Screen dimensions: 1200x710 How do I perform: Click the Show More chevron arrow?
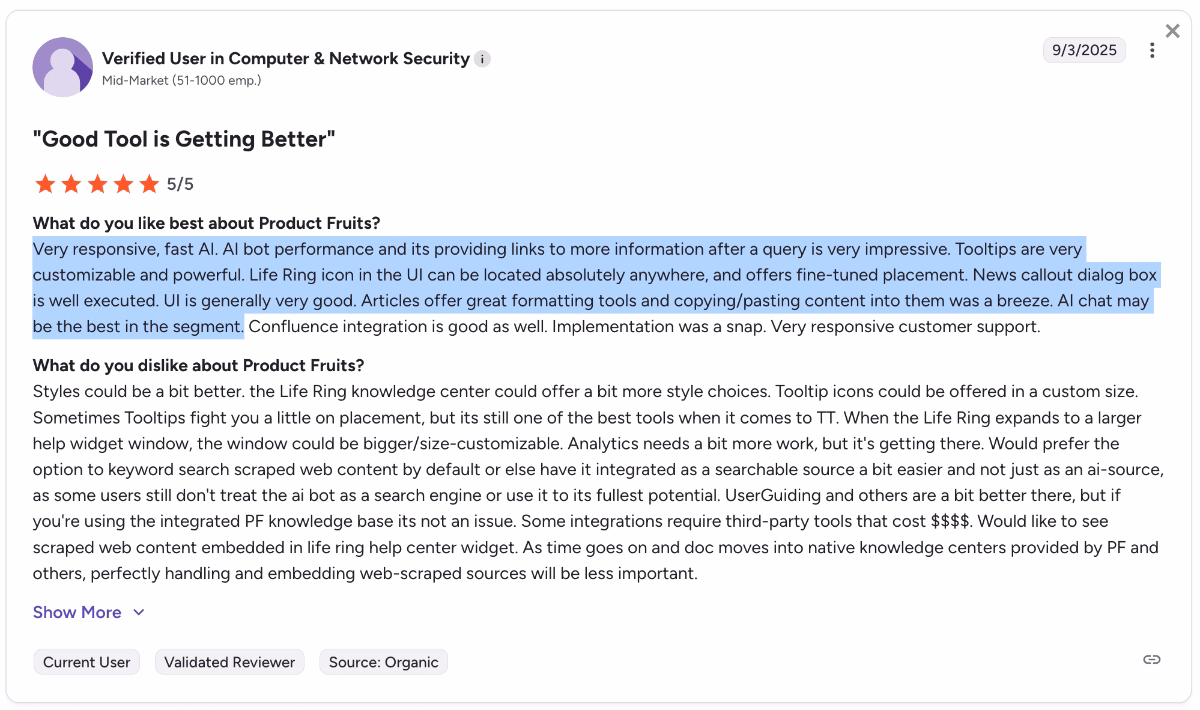pos(138,611)
